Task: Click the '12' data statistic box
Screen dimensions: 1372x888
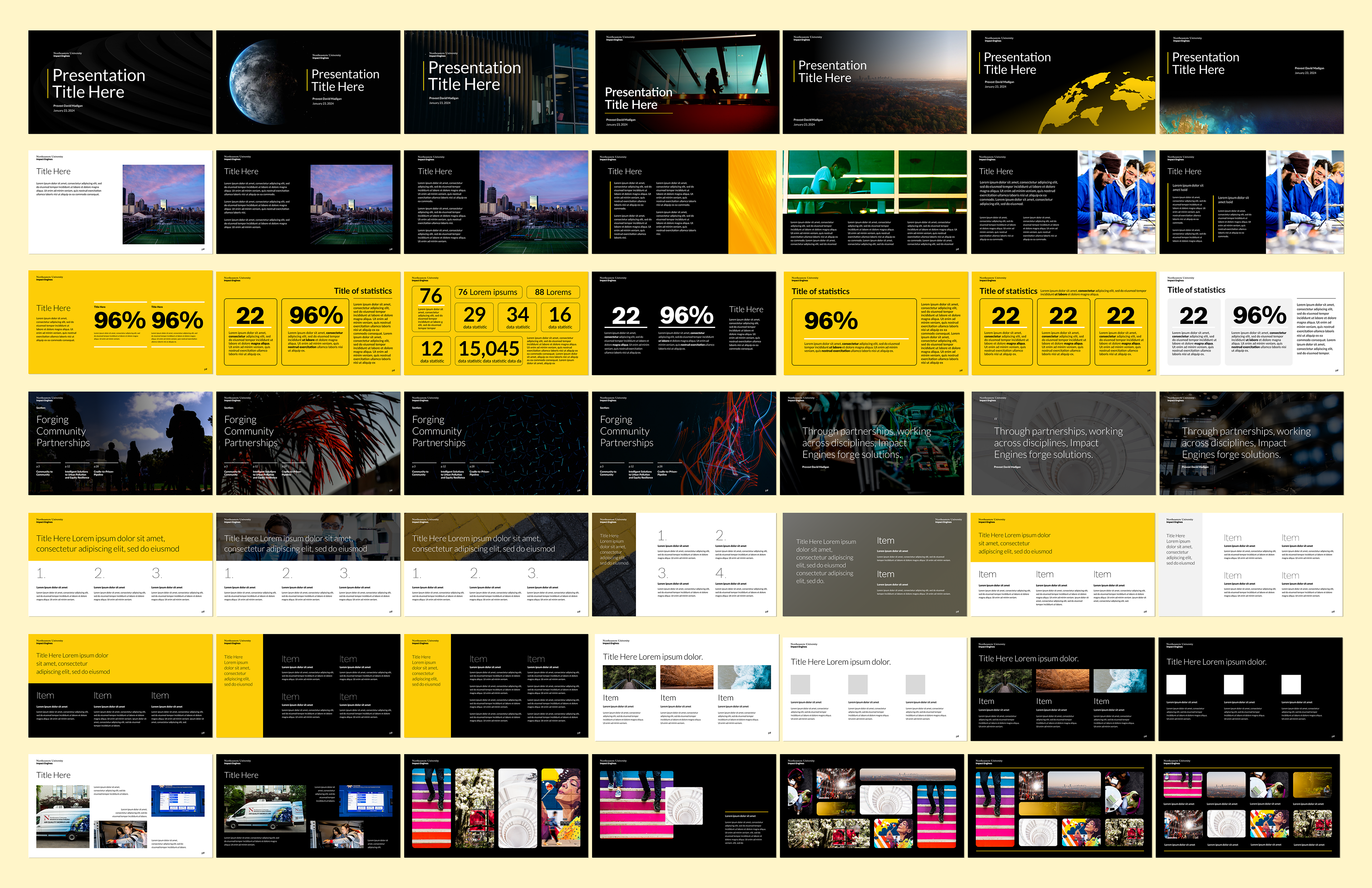Action: pyautogui.click(x=432, y=351)
